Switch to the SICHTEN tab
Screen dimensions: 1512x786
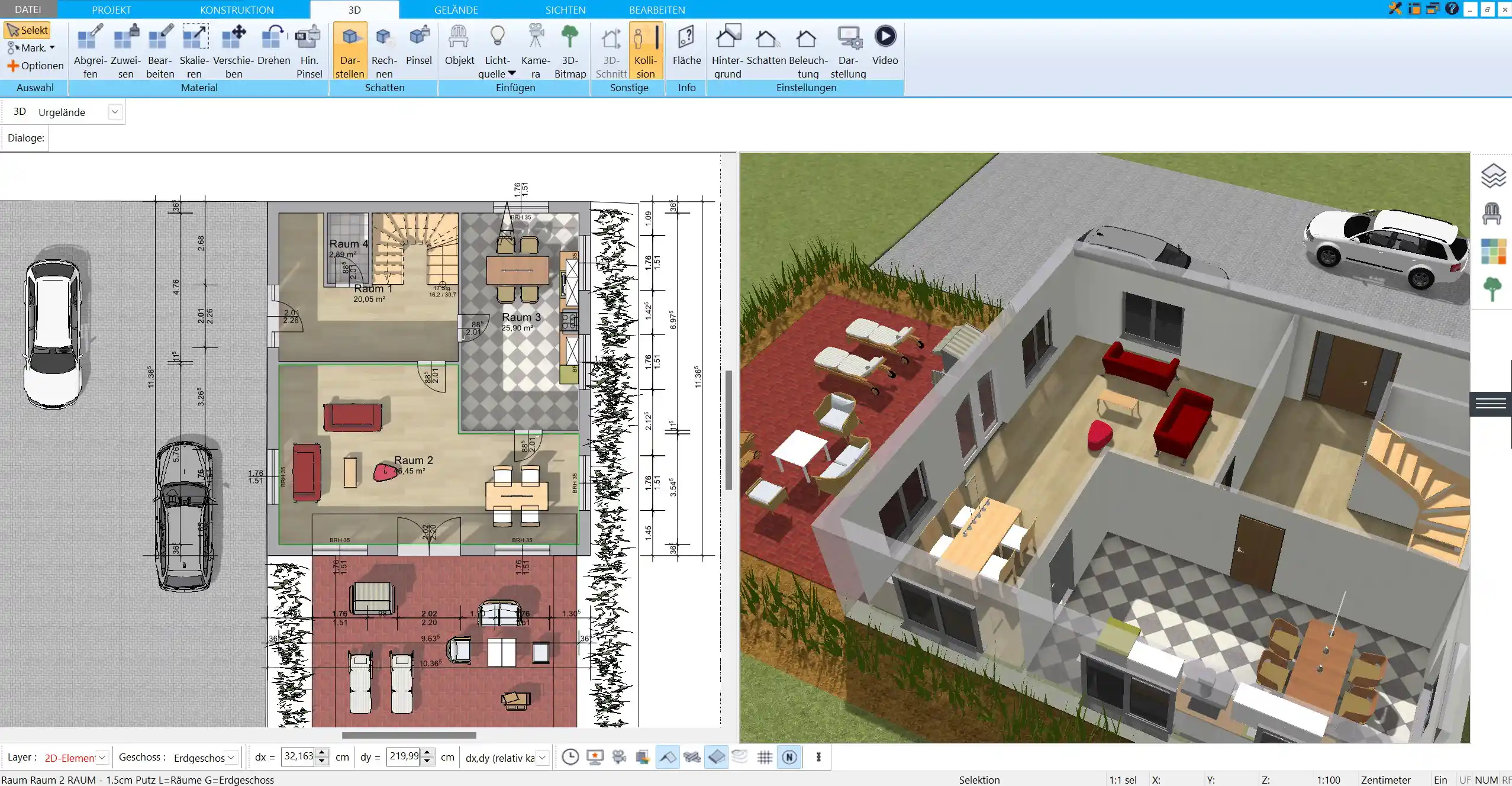tap(565, 9)
